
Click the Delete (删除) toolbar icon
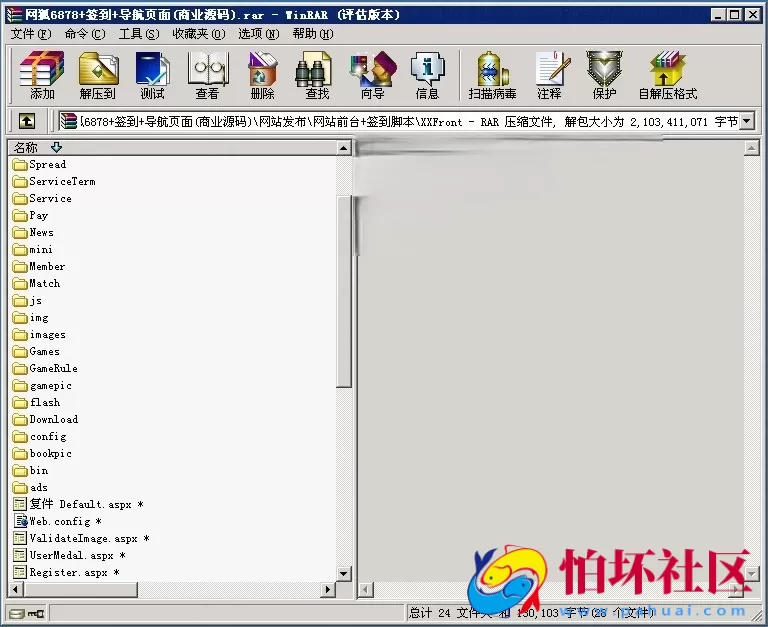coord(263,74)
